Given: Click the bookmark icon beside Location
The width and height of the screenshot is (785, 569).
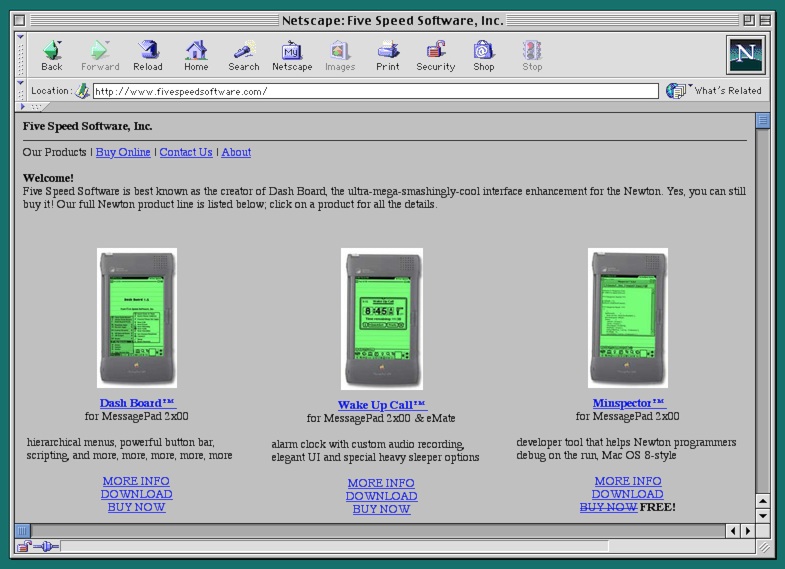Looking at the screenshot, I should point(82,91).
